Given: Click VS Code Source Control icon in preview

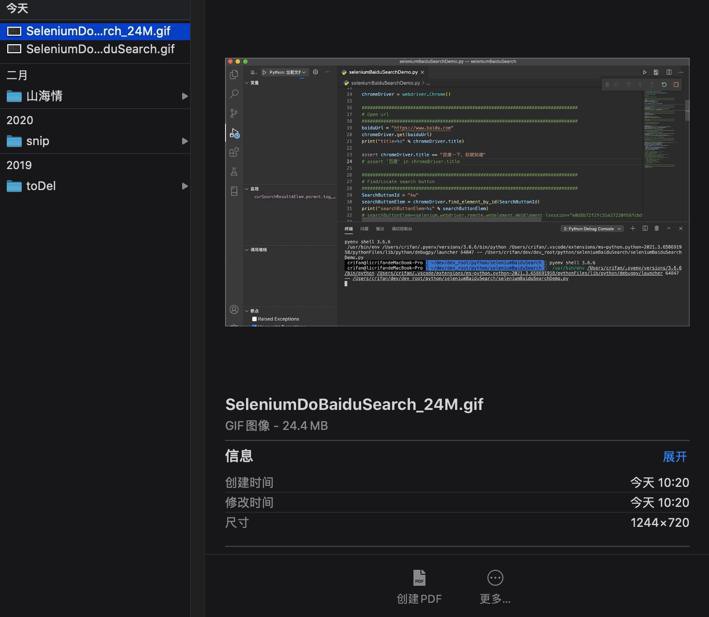Looking at the screenshot, I should click(234, 113).
